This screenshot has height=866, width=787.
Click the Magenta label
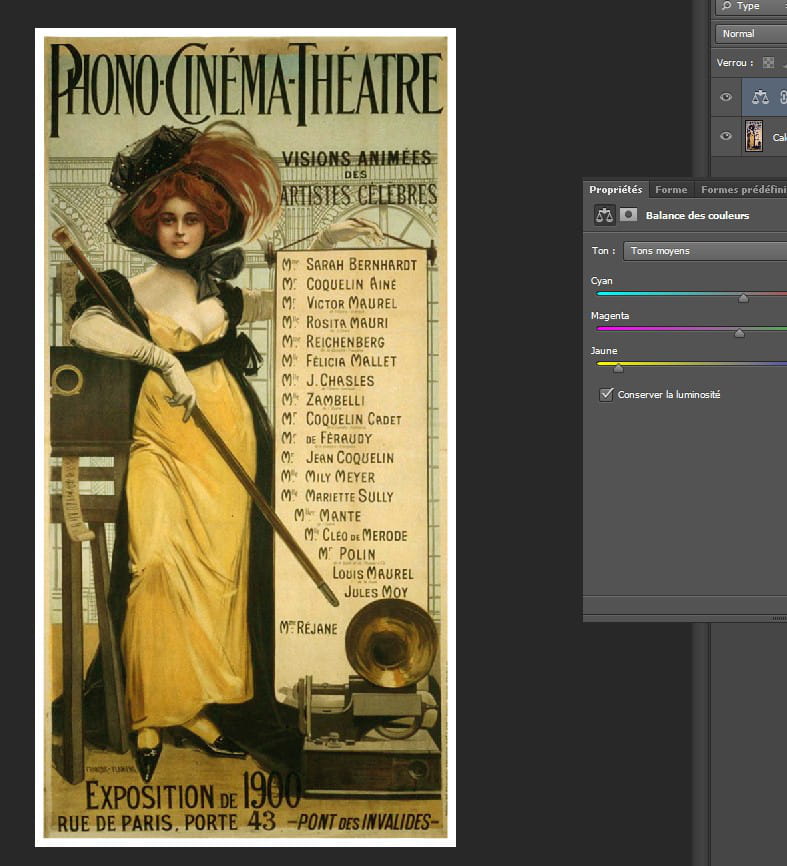point(610,316)
